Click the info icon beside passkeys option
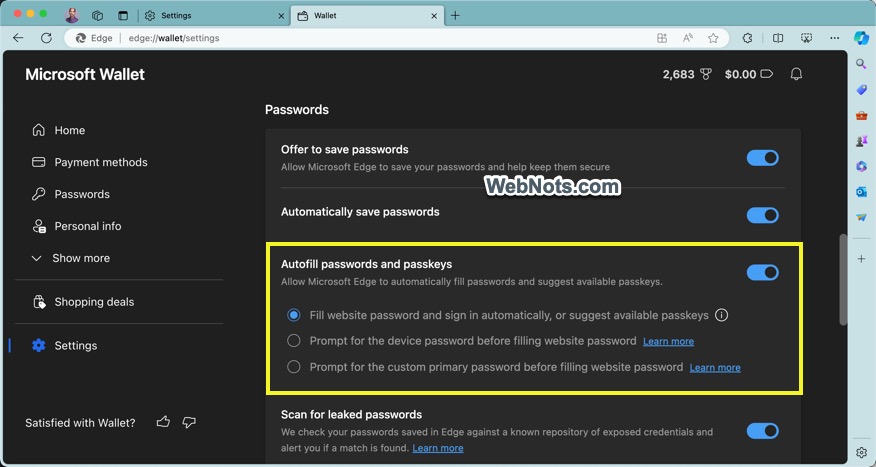The height and width of the screenshot is (467, 876). (722, 315)
